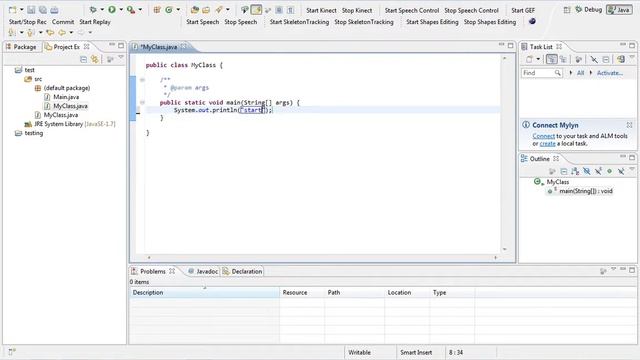Viewport: 640px width, 360px height.
Task: Collapse all in Task List toolbar
Action: coord(606,60)
